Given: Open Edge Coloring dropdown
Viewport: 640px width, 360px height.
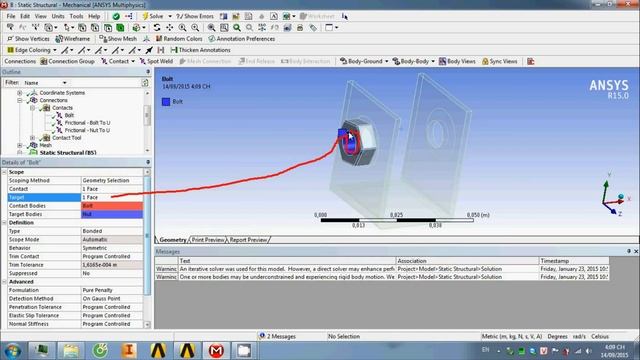Looking at the screenshot, I should (32, 50).
